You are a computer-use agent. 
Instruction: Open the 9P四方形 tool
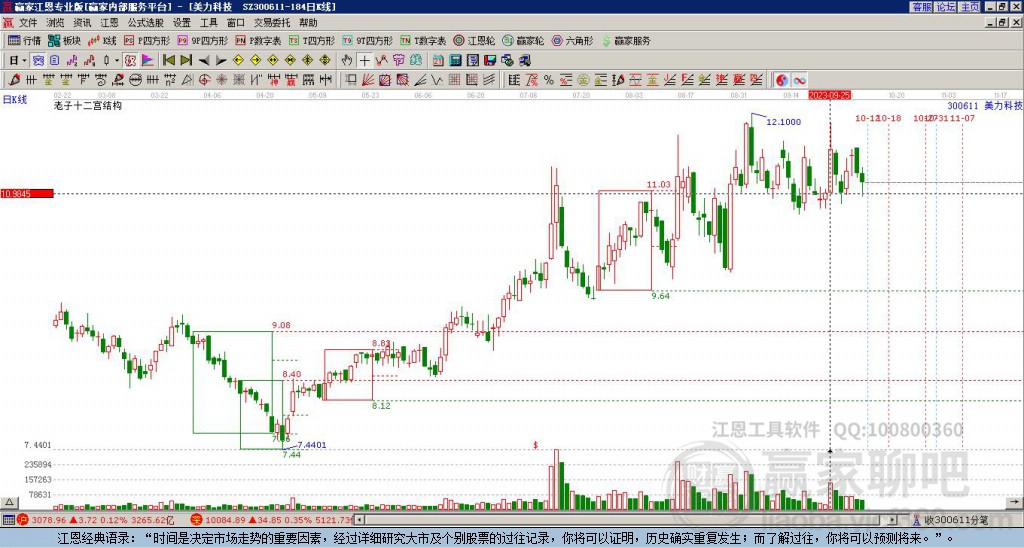click(203, 40)
